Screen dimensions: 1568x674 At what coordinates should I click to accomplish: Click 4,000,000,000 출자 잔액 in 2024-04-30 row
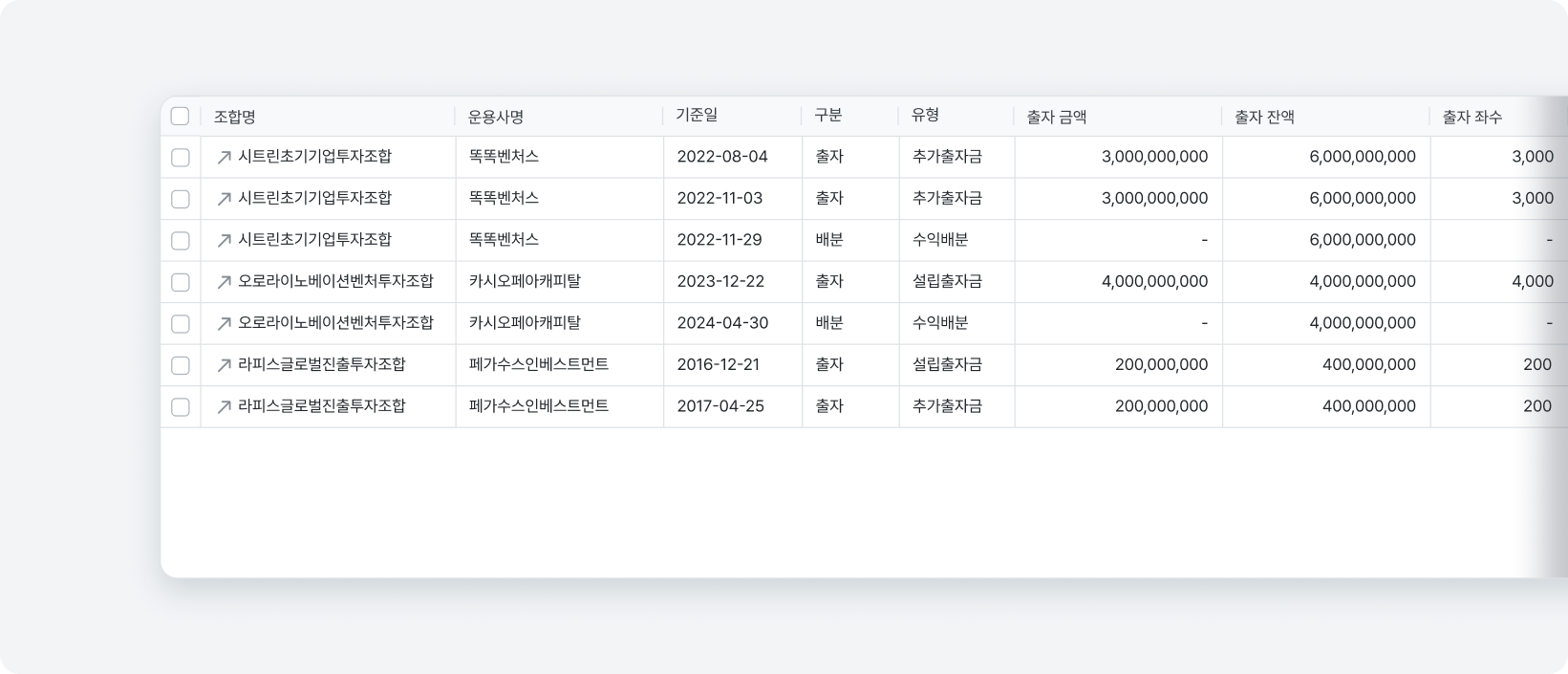point(1363,323)
